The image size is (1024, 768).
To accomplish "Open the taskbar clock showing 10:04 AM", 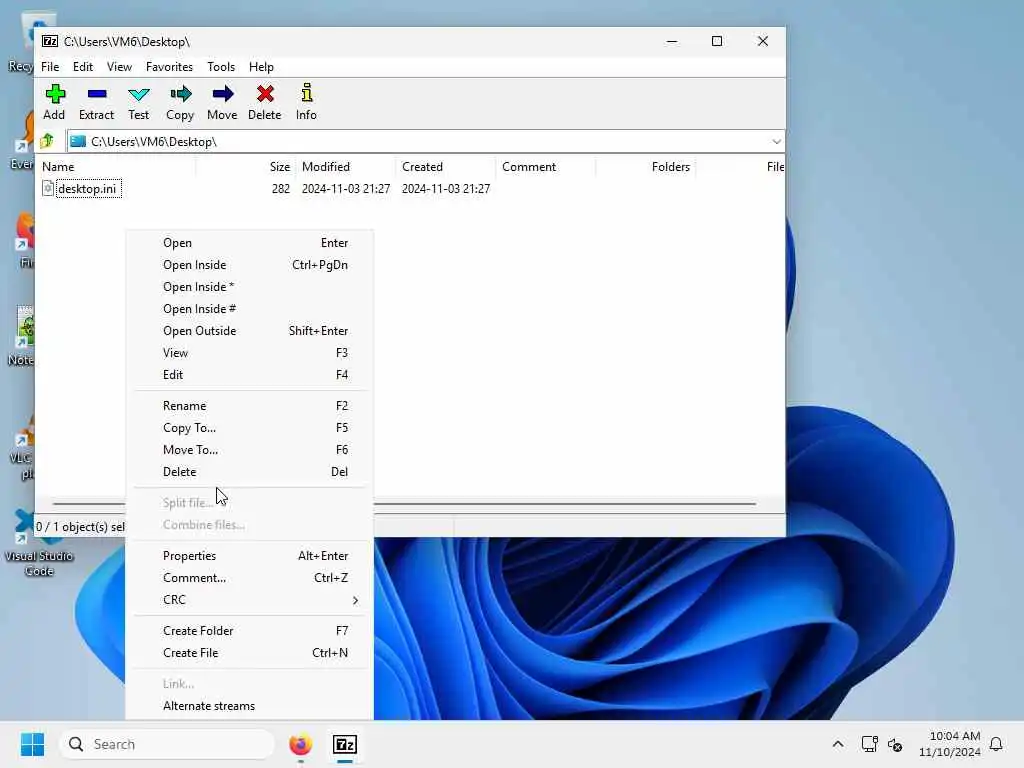I will 950,744.
